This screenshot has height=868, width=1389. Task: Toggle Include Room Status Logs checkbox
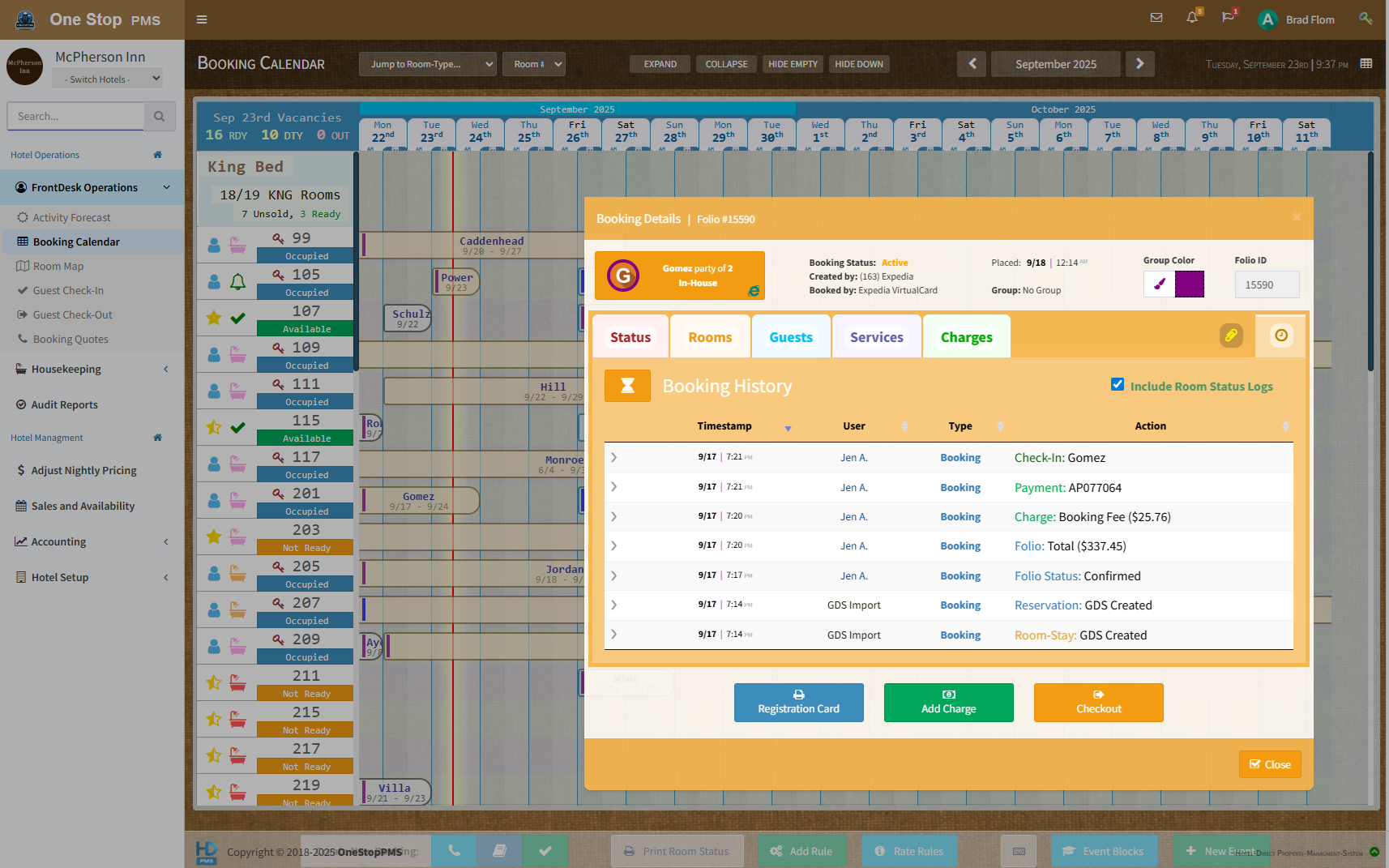1118,385
